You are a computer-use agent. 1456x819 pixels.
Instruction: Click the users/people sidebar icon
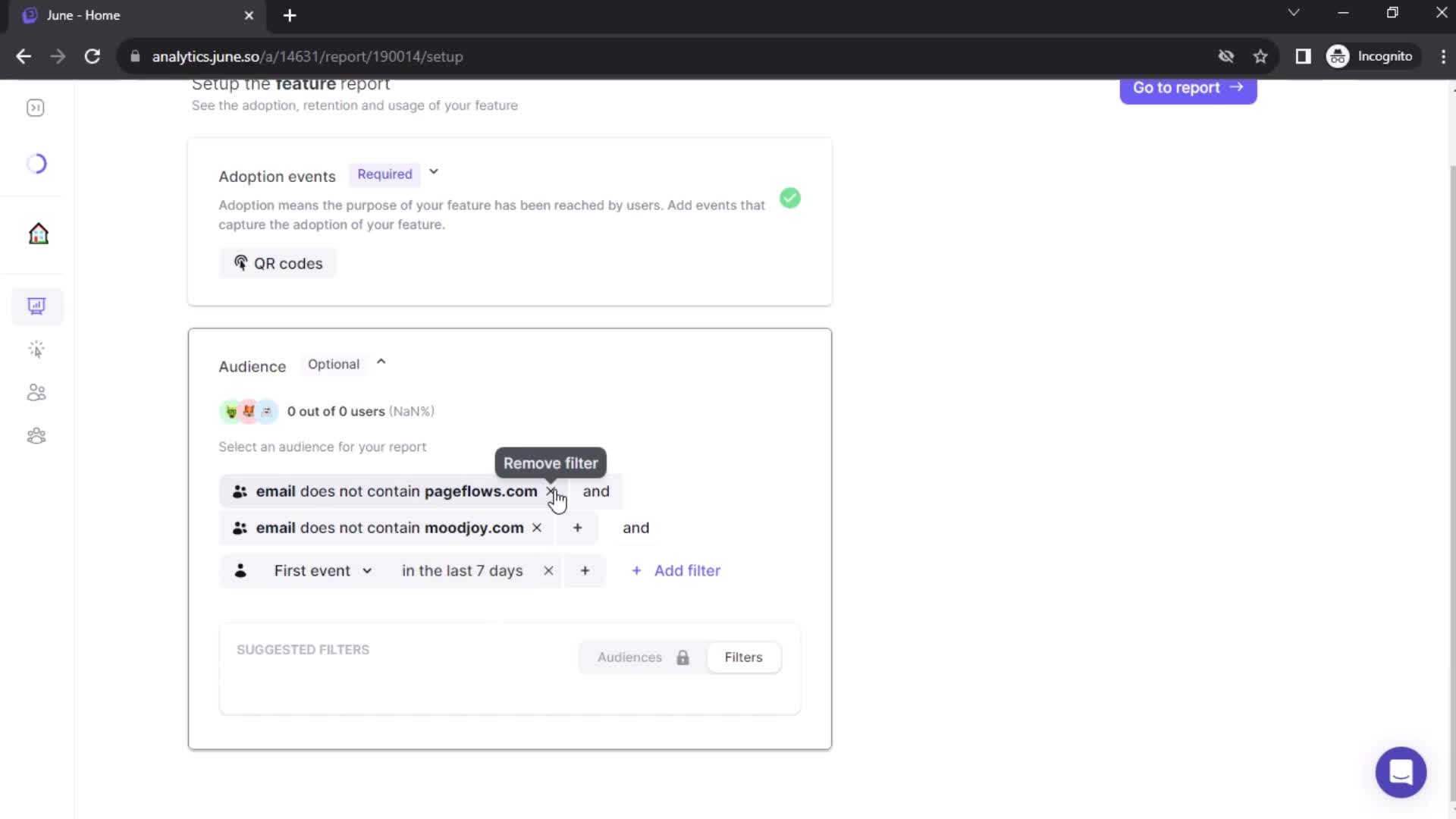[x=37, y=392]
